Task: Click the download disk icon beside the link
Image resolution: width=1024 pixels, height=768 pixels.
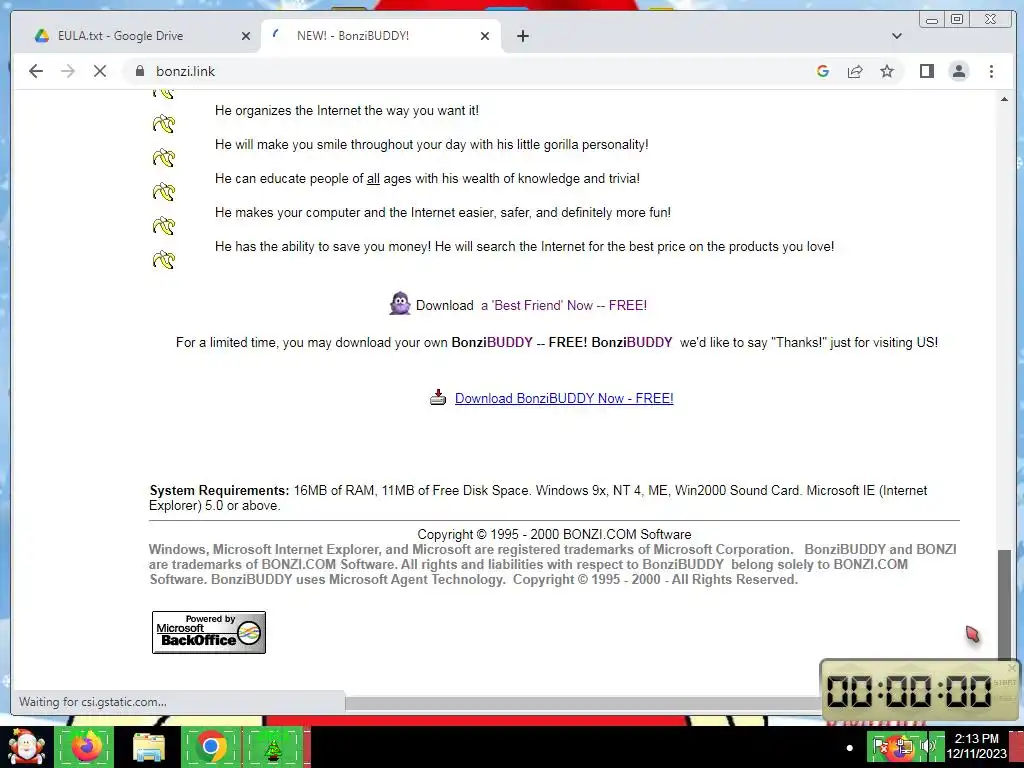Action: 438,397
